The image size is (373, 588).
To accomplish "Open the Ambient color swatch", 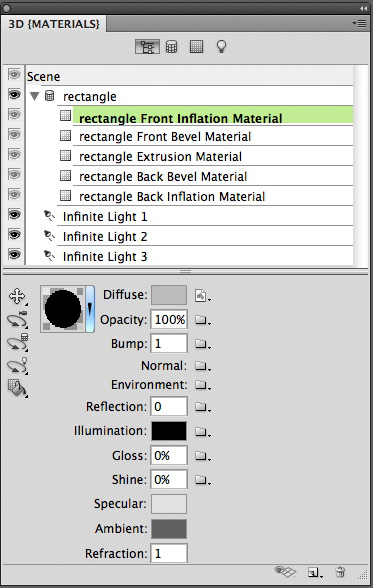I will (x=169, y=529).
